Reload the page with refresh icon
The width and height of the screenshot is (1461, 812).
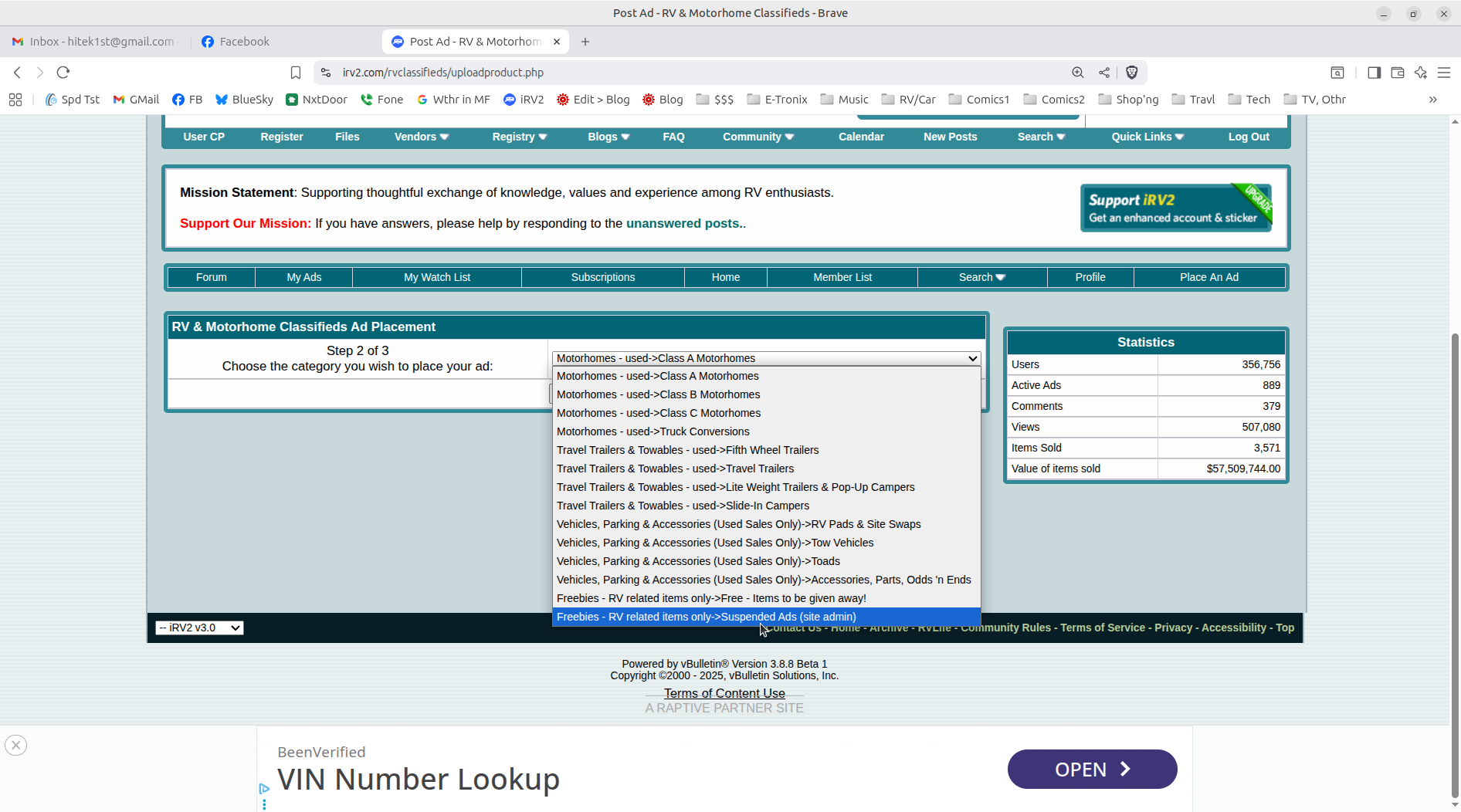point(63,73)
